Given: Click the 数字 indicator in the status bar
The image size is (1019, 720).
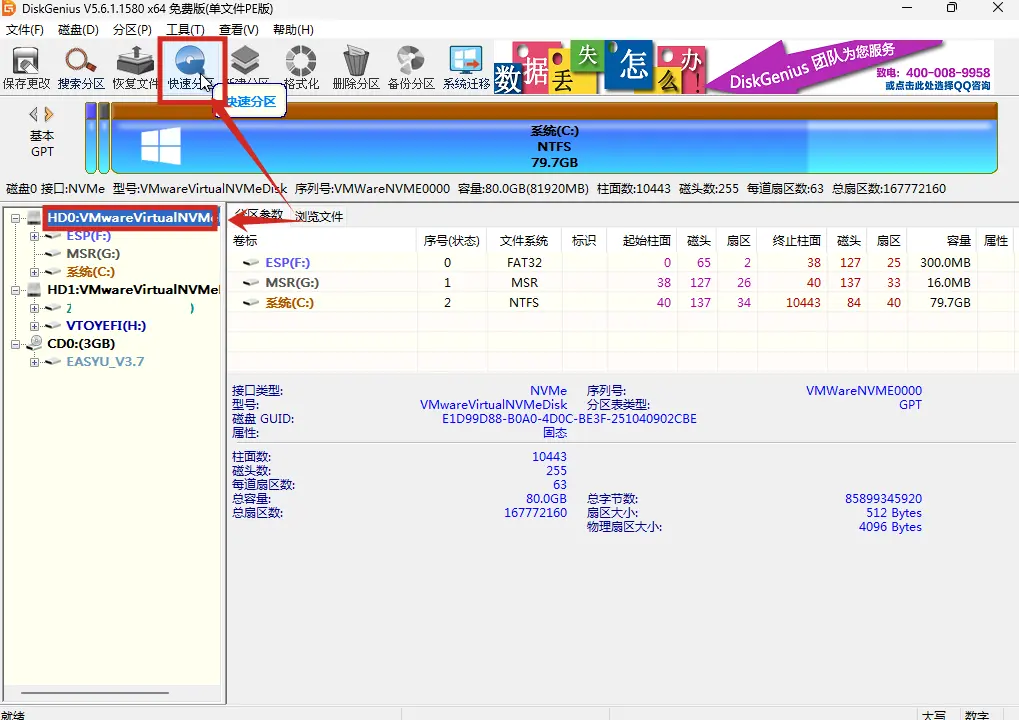Looking at the screenshot, I should click(977, 715).
